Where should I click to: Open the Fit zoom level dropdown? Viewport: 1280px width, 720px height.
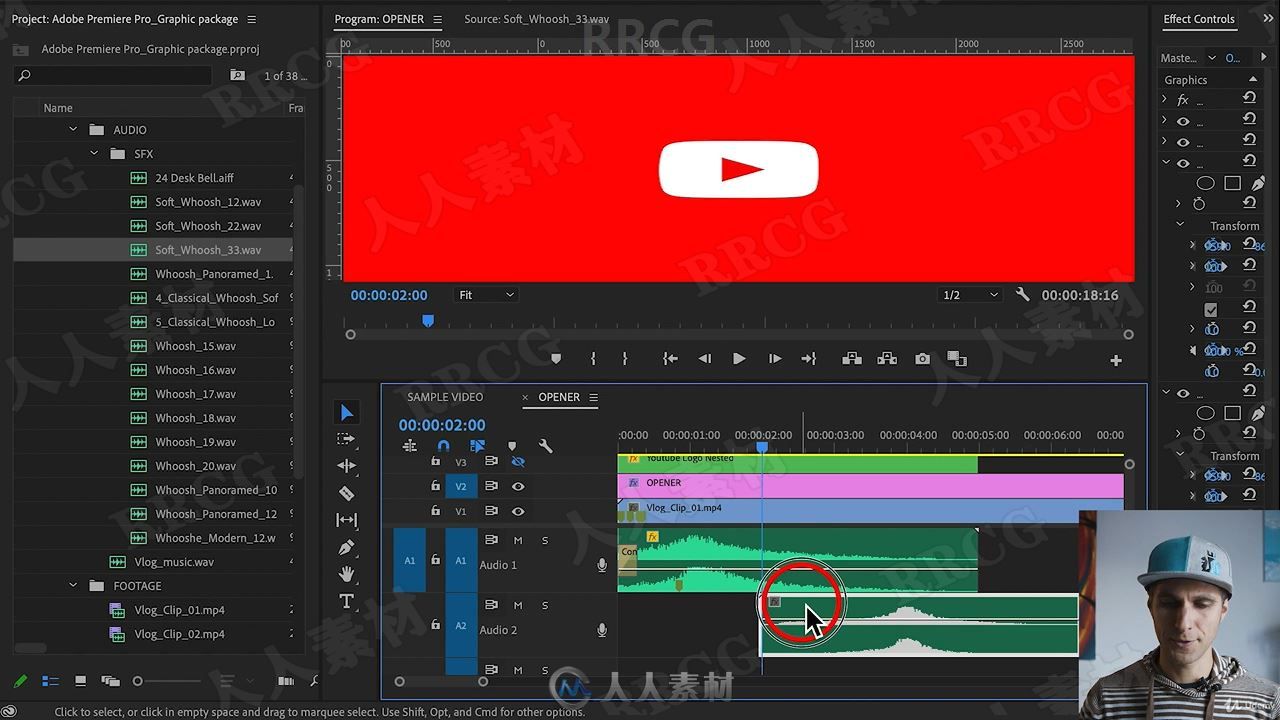click(x=486, y=295)
